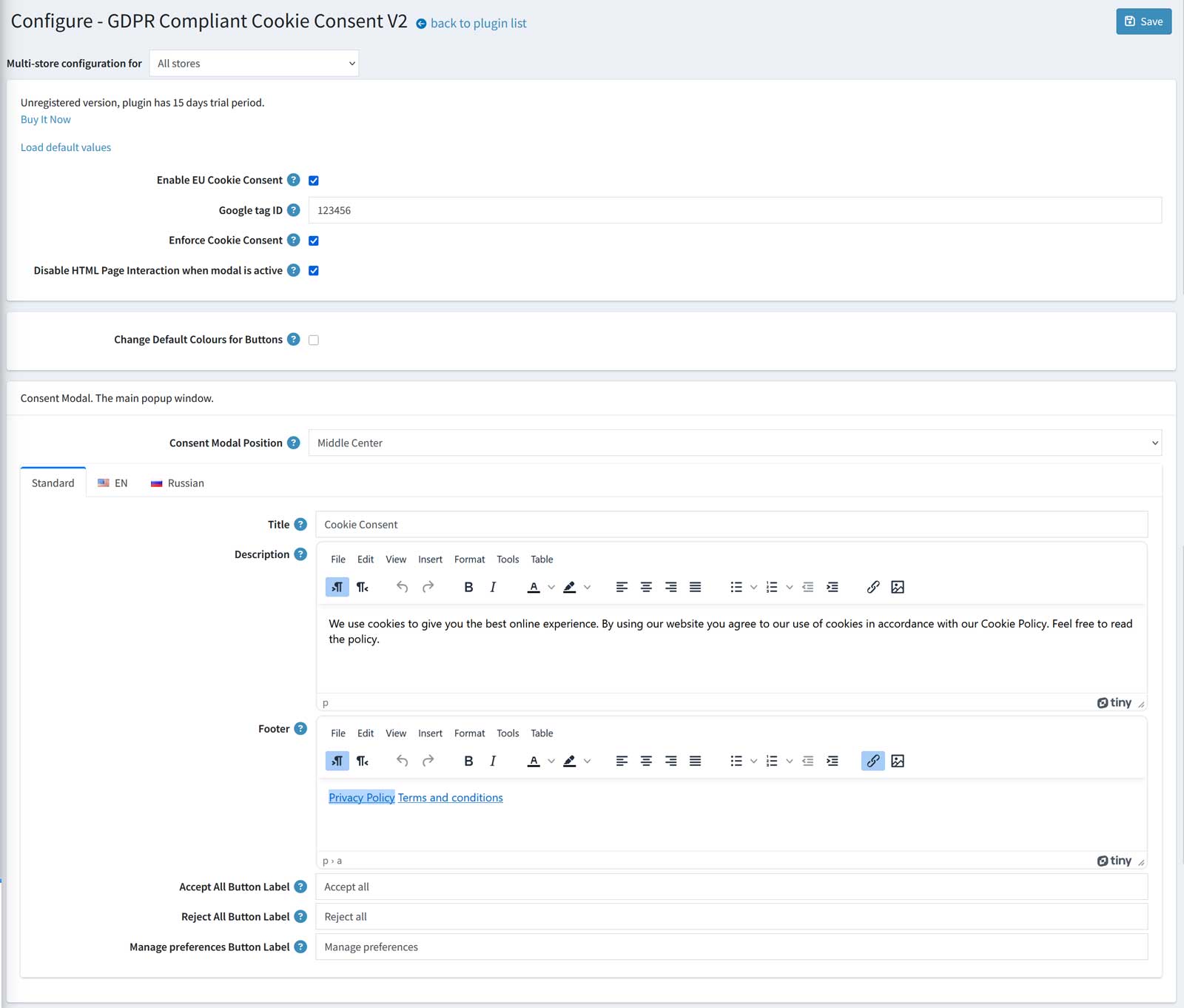Increase indent in Description editor

click(832, 587)
